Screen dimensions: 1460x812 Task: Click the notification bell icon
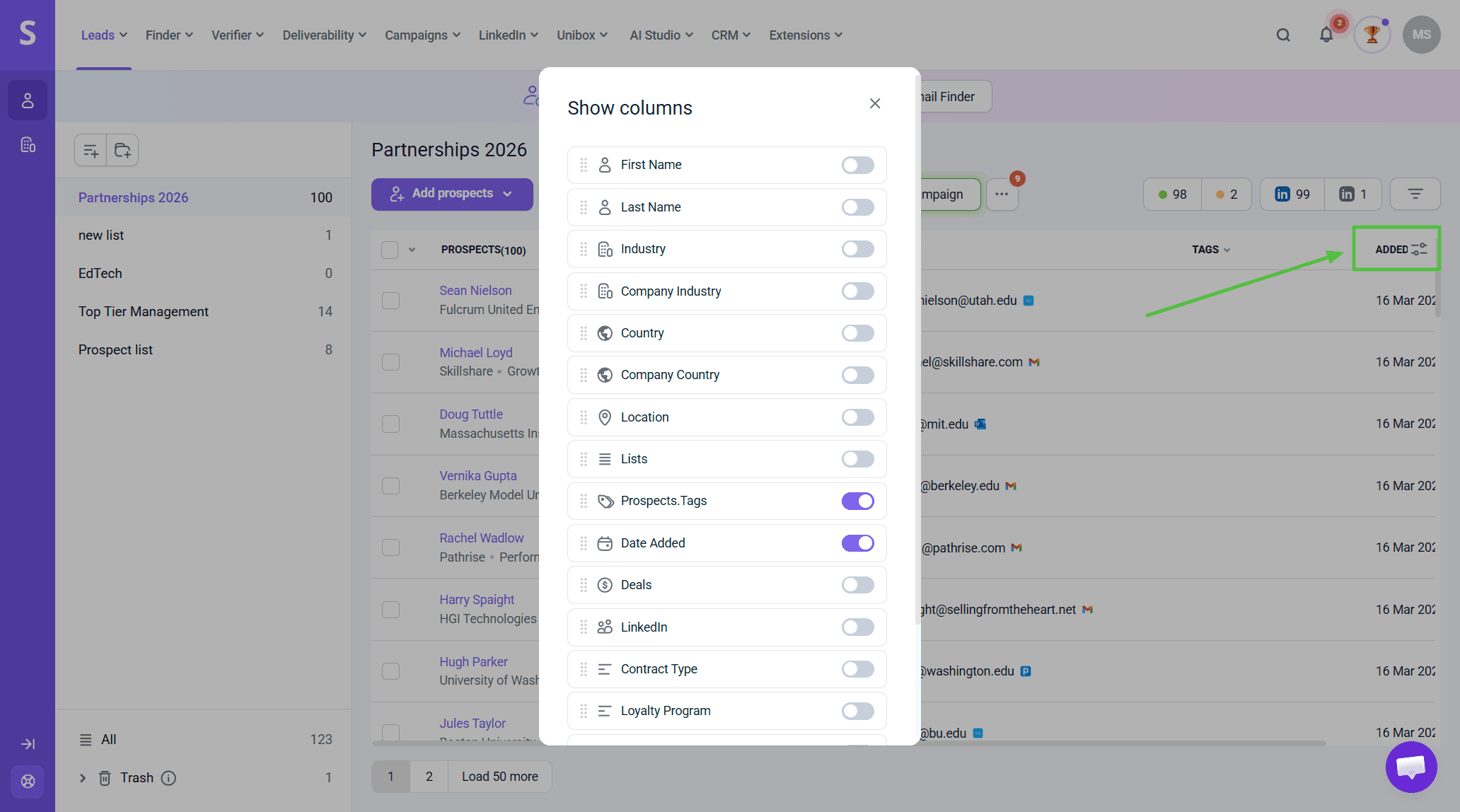coord(1326,35)
